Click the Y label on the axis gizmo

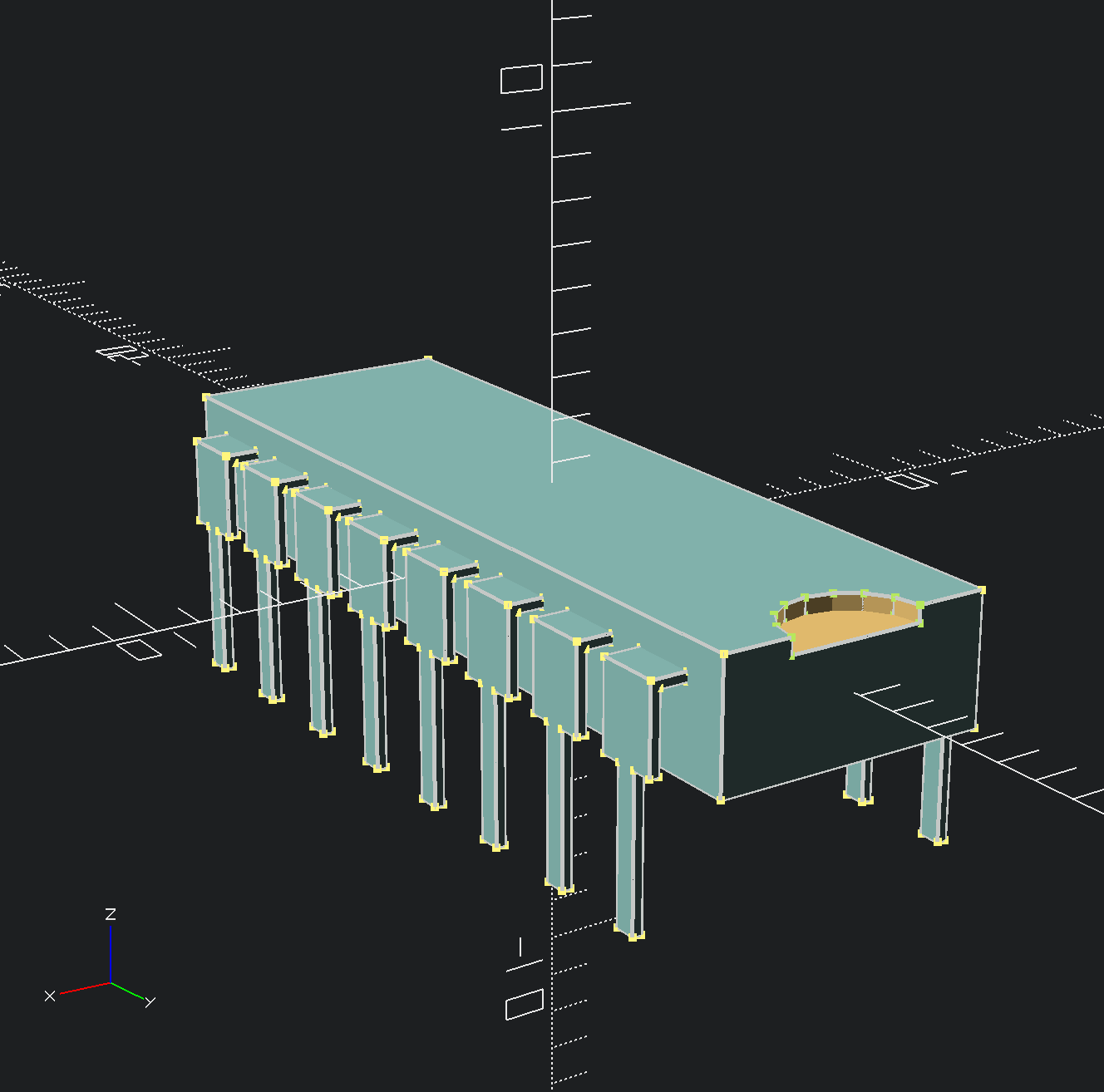(150, 1001)
